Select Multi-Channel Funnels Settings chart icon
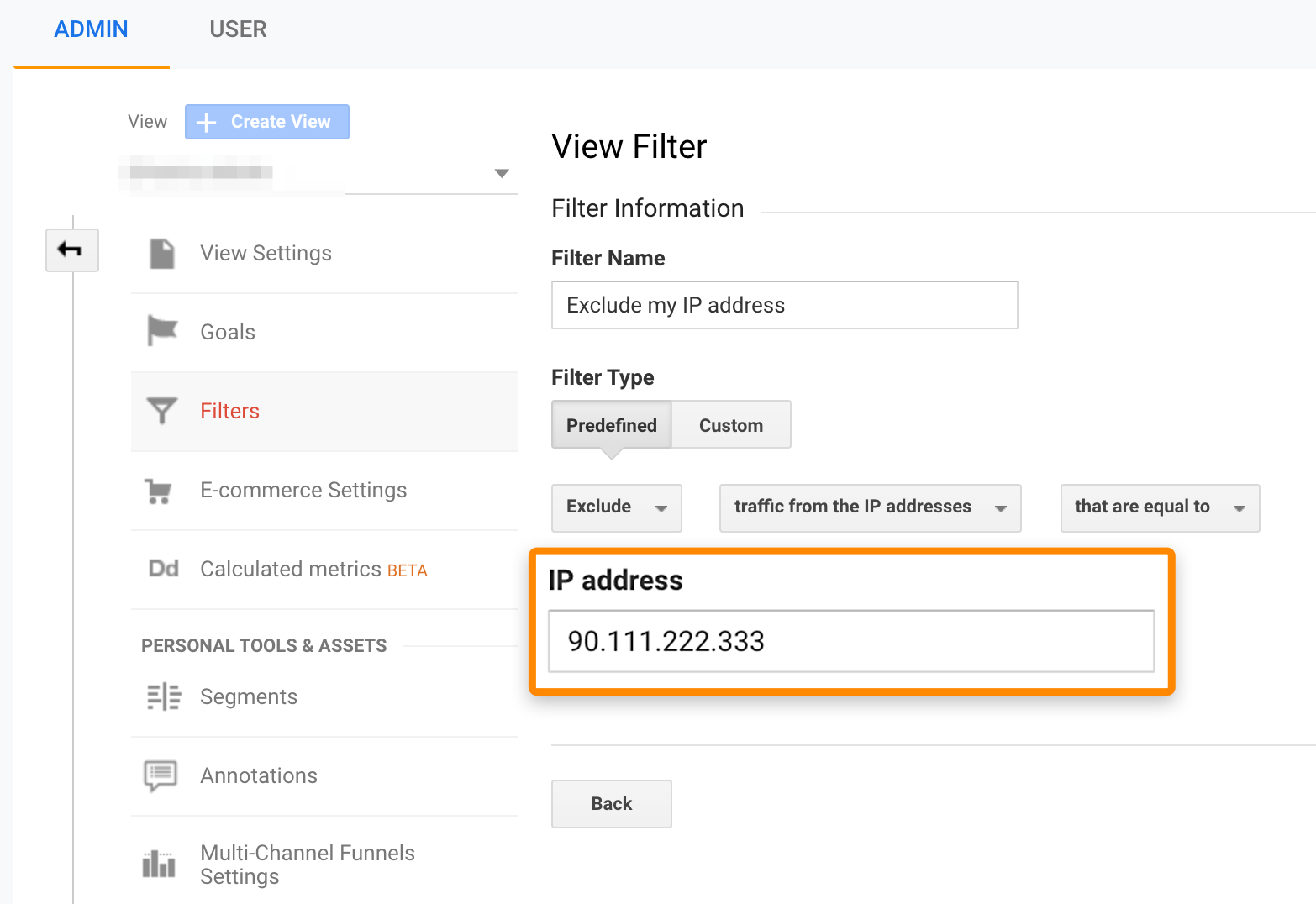This screenshot has height=904, width=1316. pyautogui.click(x=159, y=864)
